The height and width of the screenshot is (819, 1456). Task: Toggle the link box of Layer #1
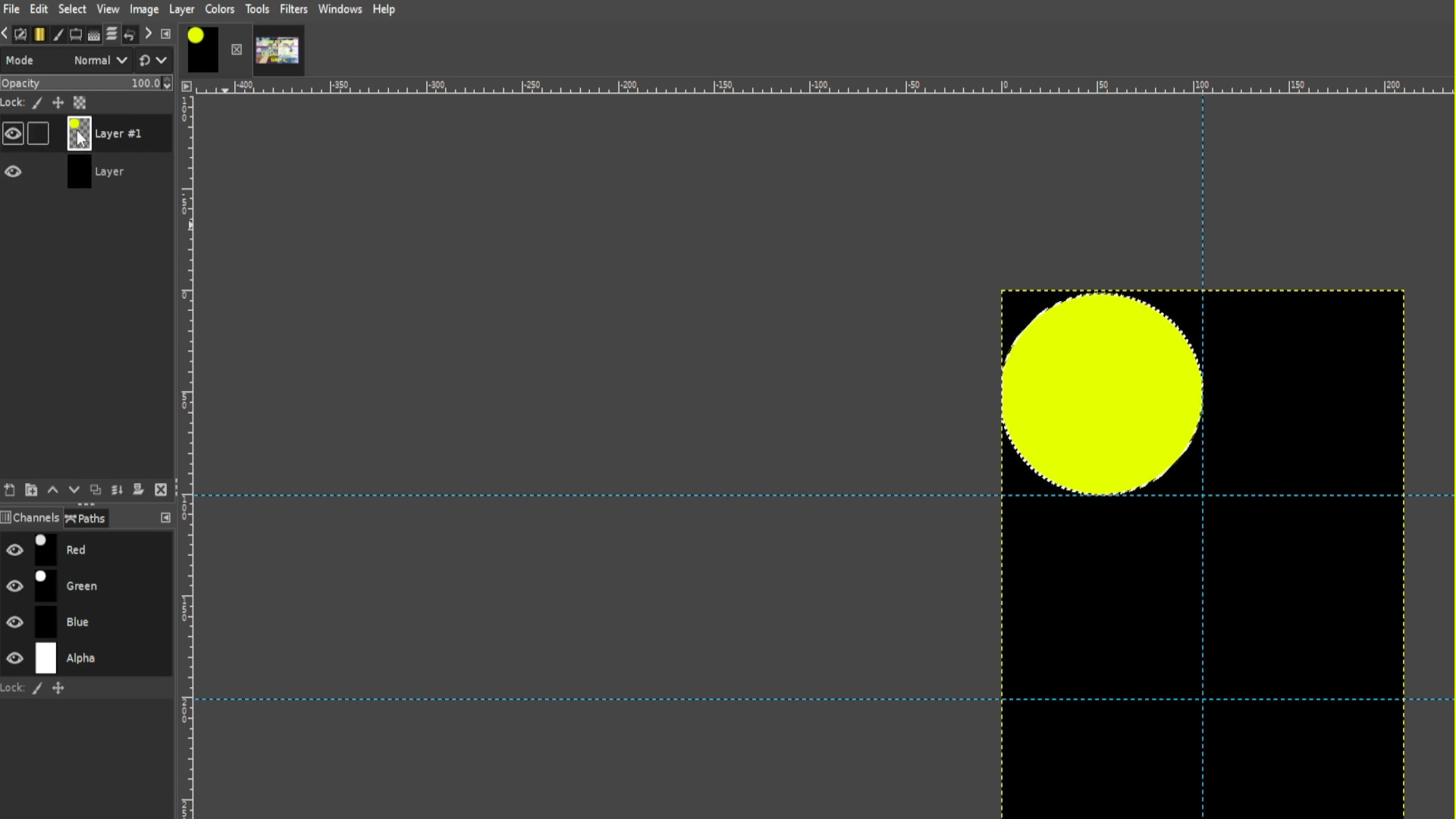pos(38,133)
